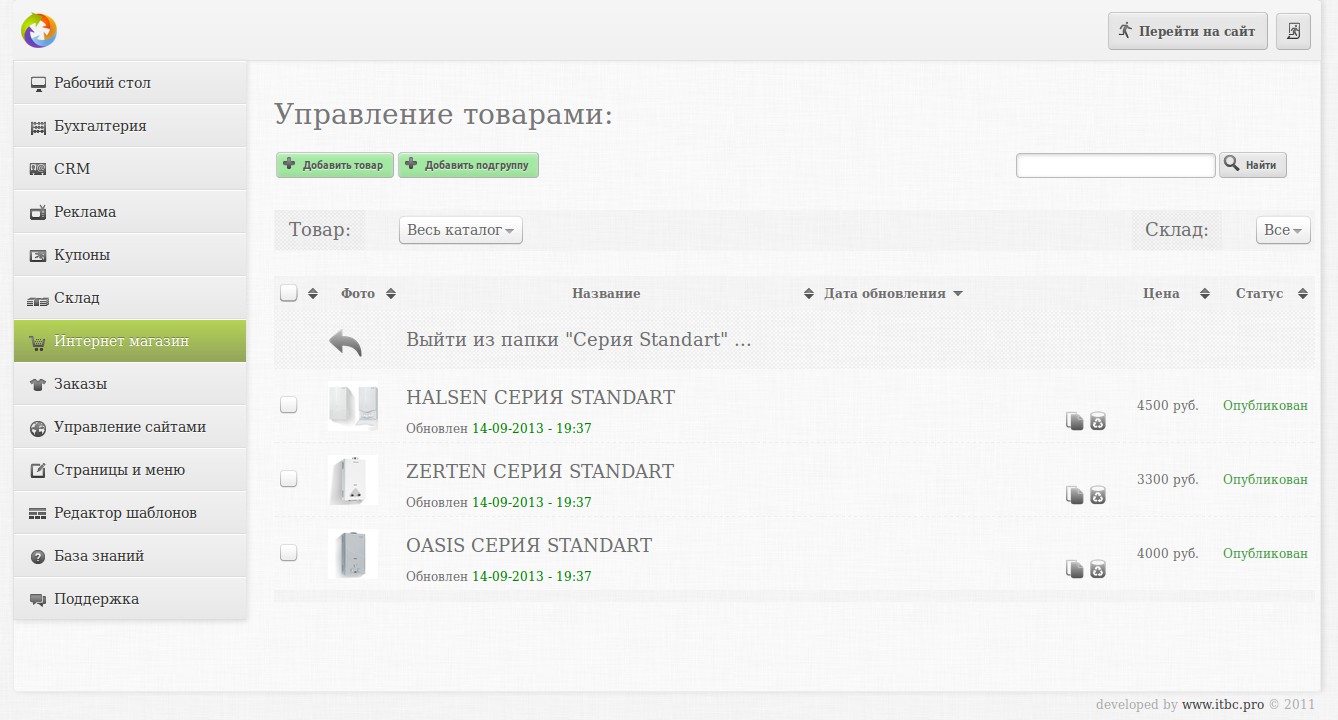Click the HALSEN product thumbnail
Viewport: 1338px width, 720px height.
pyautogui.click(x=353, y=406)
